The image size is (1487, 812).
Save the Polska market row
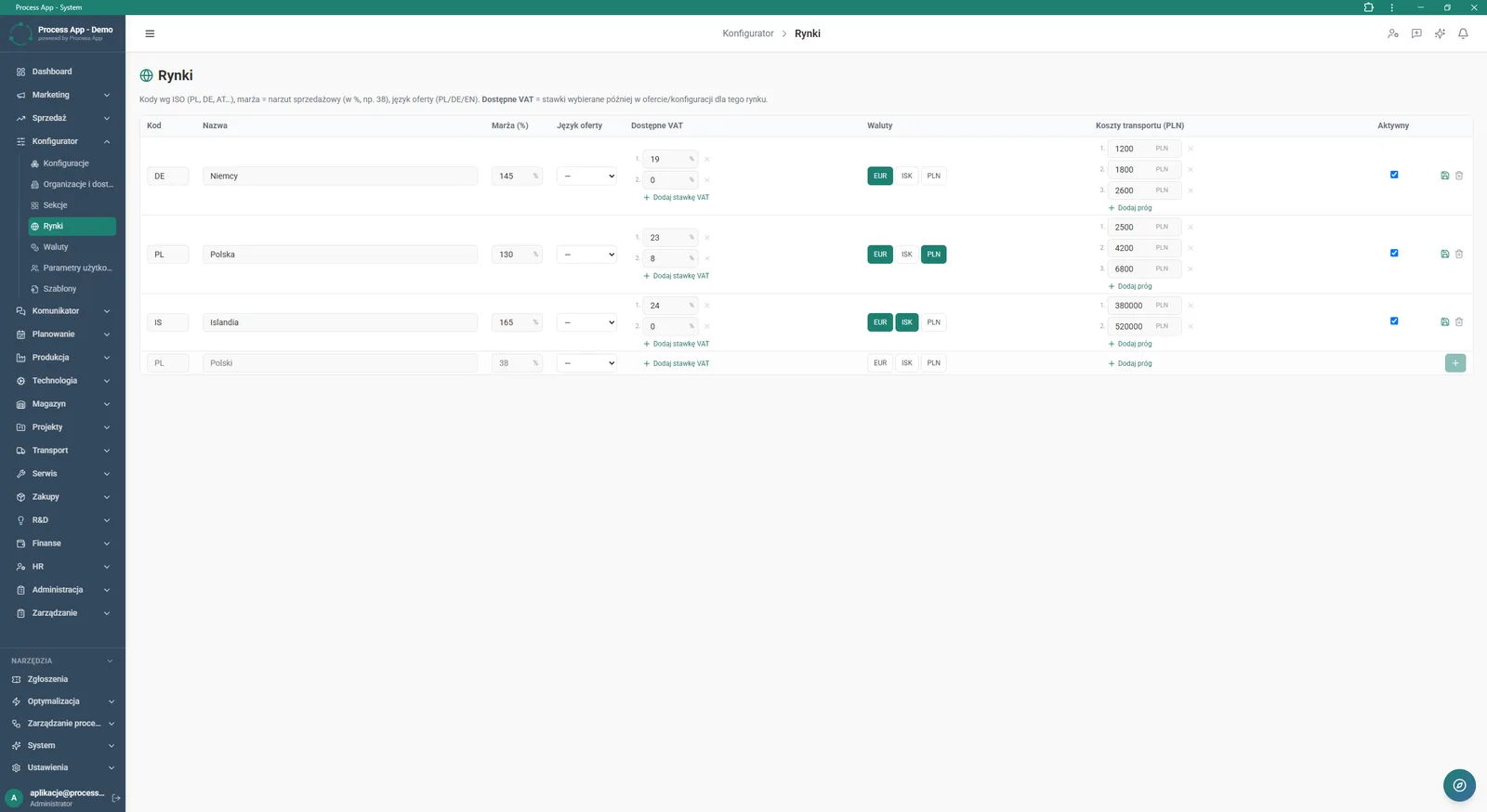[x=1444, y=254]
